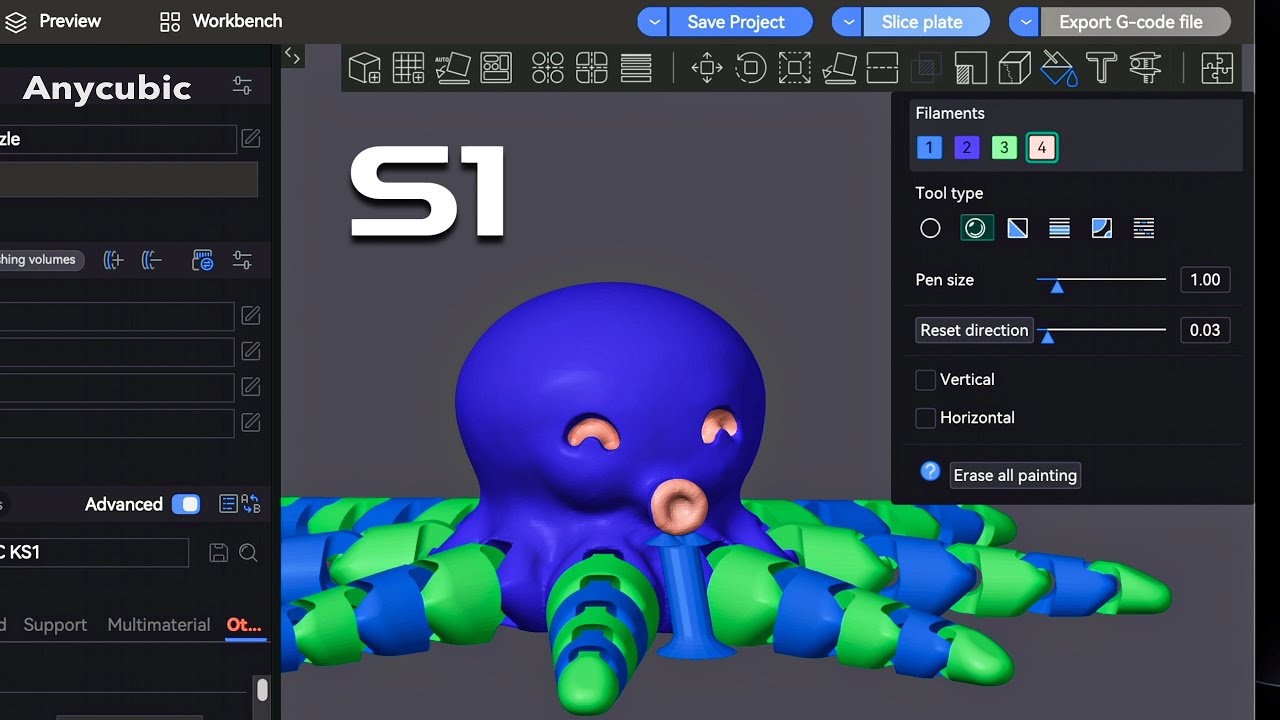Click the flushing volumes button
The height and width of the screenshot is (720, 1280).
coord(41,260)
